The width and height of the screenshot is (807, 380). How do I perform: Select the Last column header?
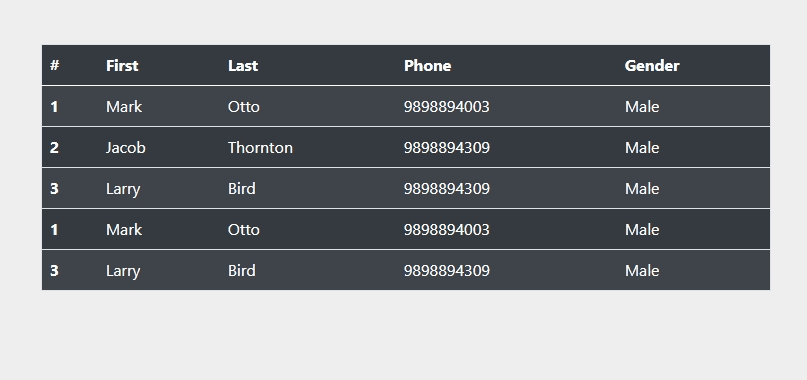tap(243, 65)
